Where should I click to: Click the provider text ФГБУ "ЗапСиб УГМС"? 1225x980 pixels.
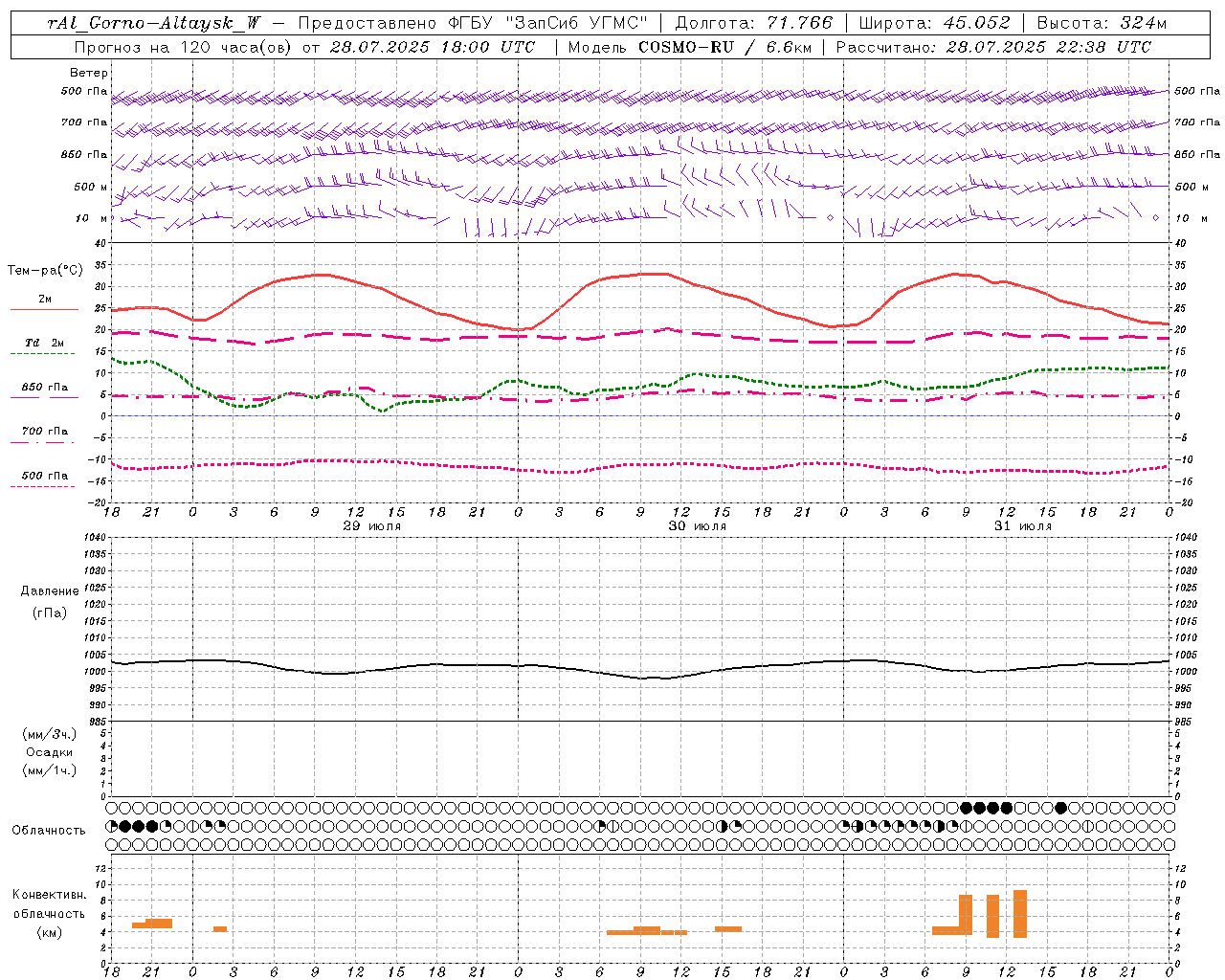click(x=548, y=23)
